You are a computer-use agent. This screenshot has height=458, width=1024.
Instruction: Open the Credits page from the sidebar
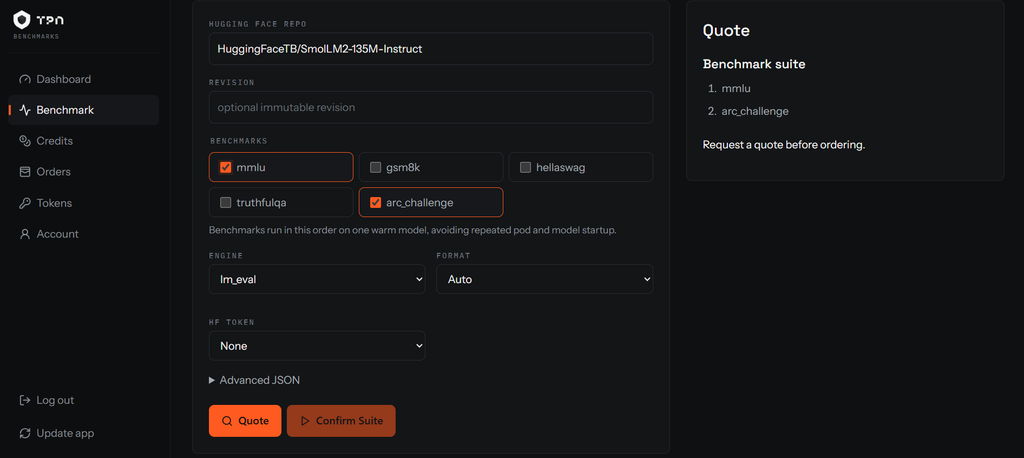(x=84, y=141)
